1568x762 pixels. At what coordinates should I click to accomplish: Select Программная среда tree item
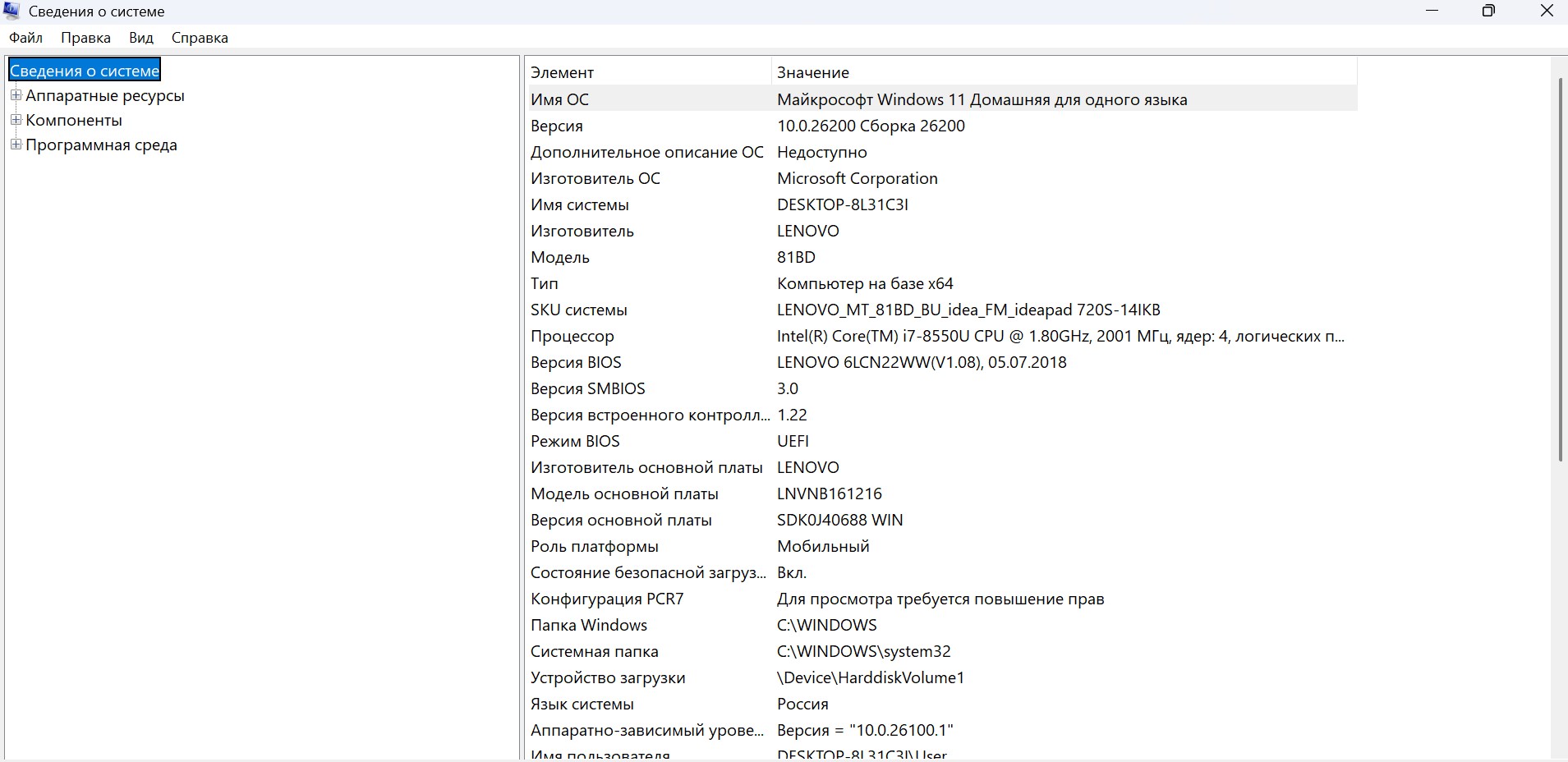coord(101,145)
